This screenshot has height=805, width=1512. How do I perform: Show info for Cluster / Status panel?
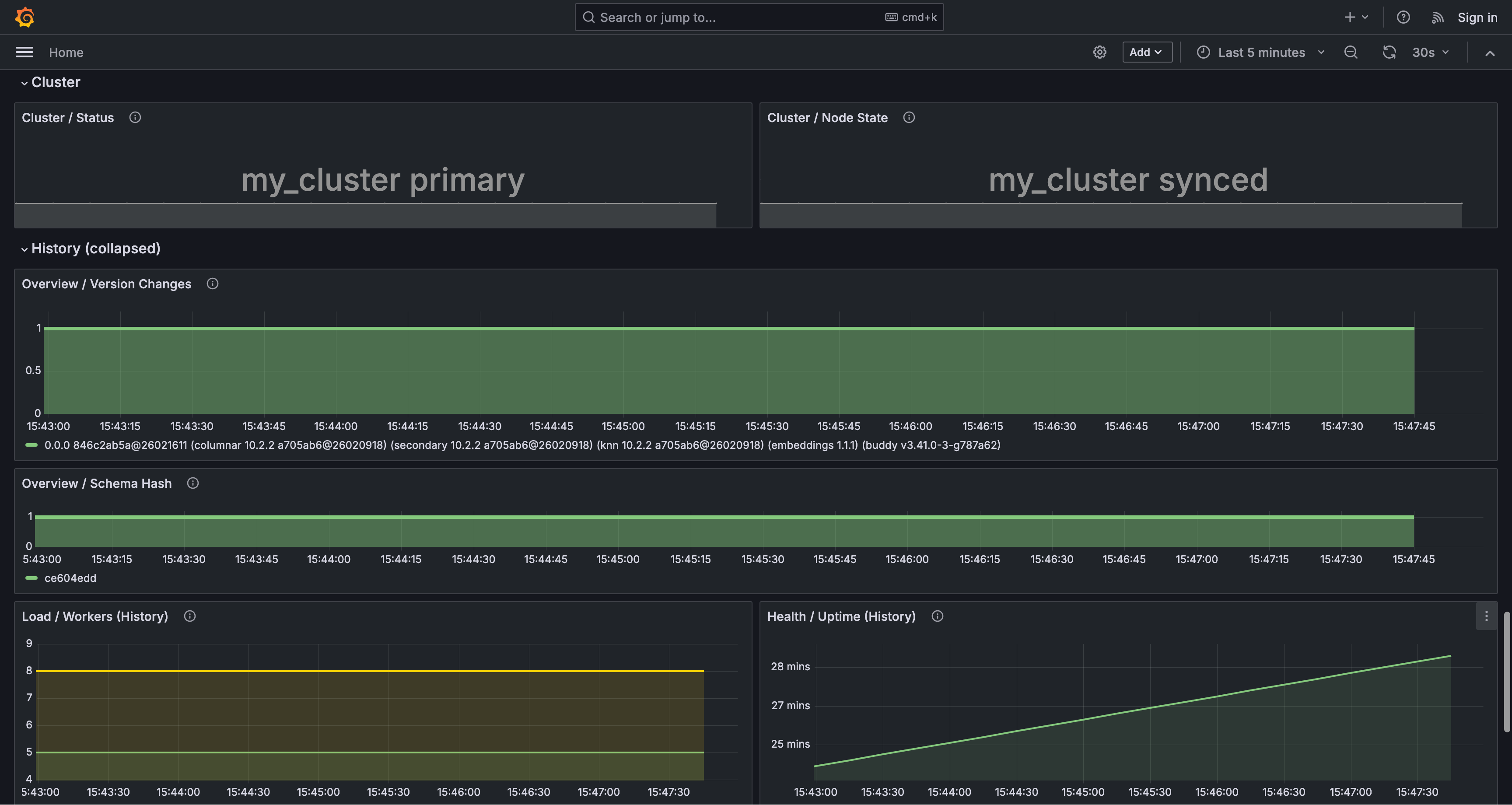[x=135, y=117]
